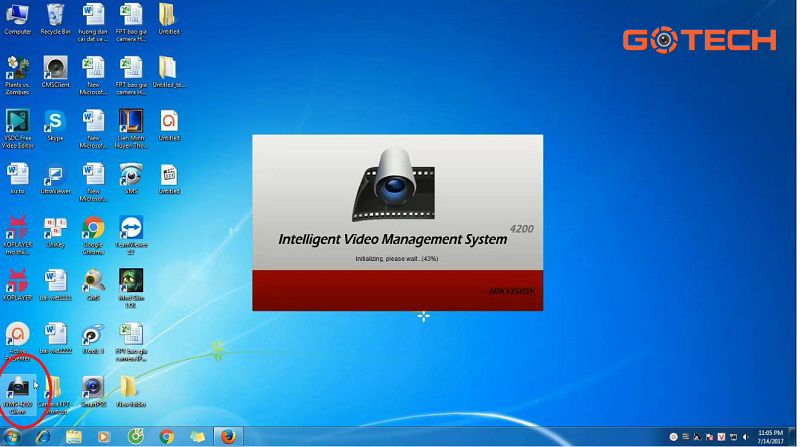
Task: Select the Lien Minh Huyen Thoai icon
Action: [130, 122]
